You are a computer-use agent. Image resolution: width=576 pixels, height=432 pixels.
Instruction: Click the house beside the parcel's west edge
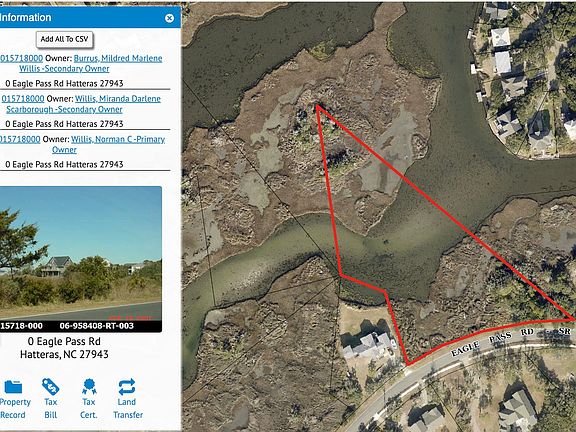[367, 345]
